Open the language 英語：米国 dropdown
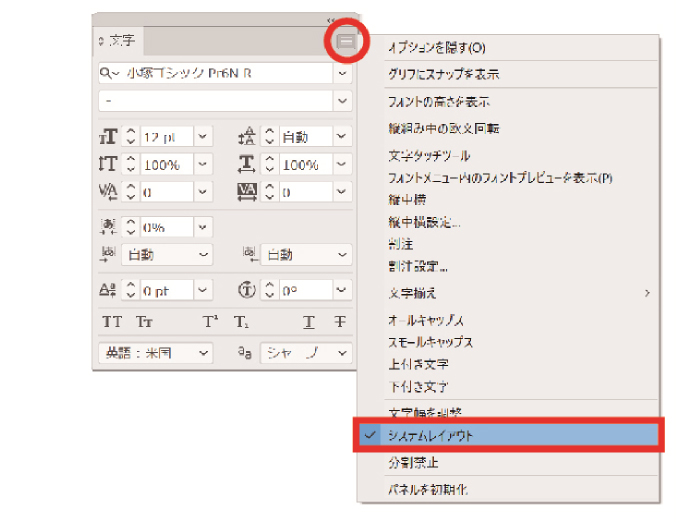Screen dimensions: 690x522 [156, 353]
